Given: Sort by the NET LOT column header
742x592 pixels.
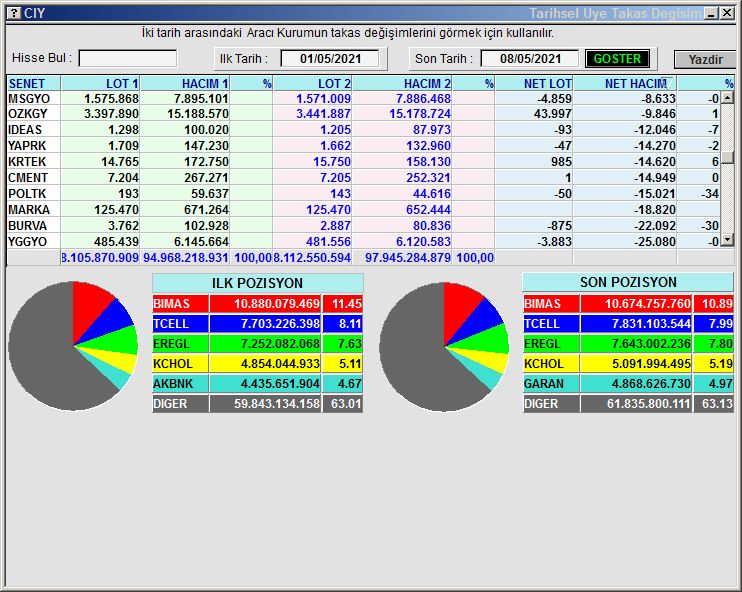Looking at the screenshot, I should [x=535, y=84].
